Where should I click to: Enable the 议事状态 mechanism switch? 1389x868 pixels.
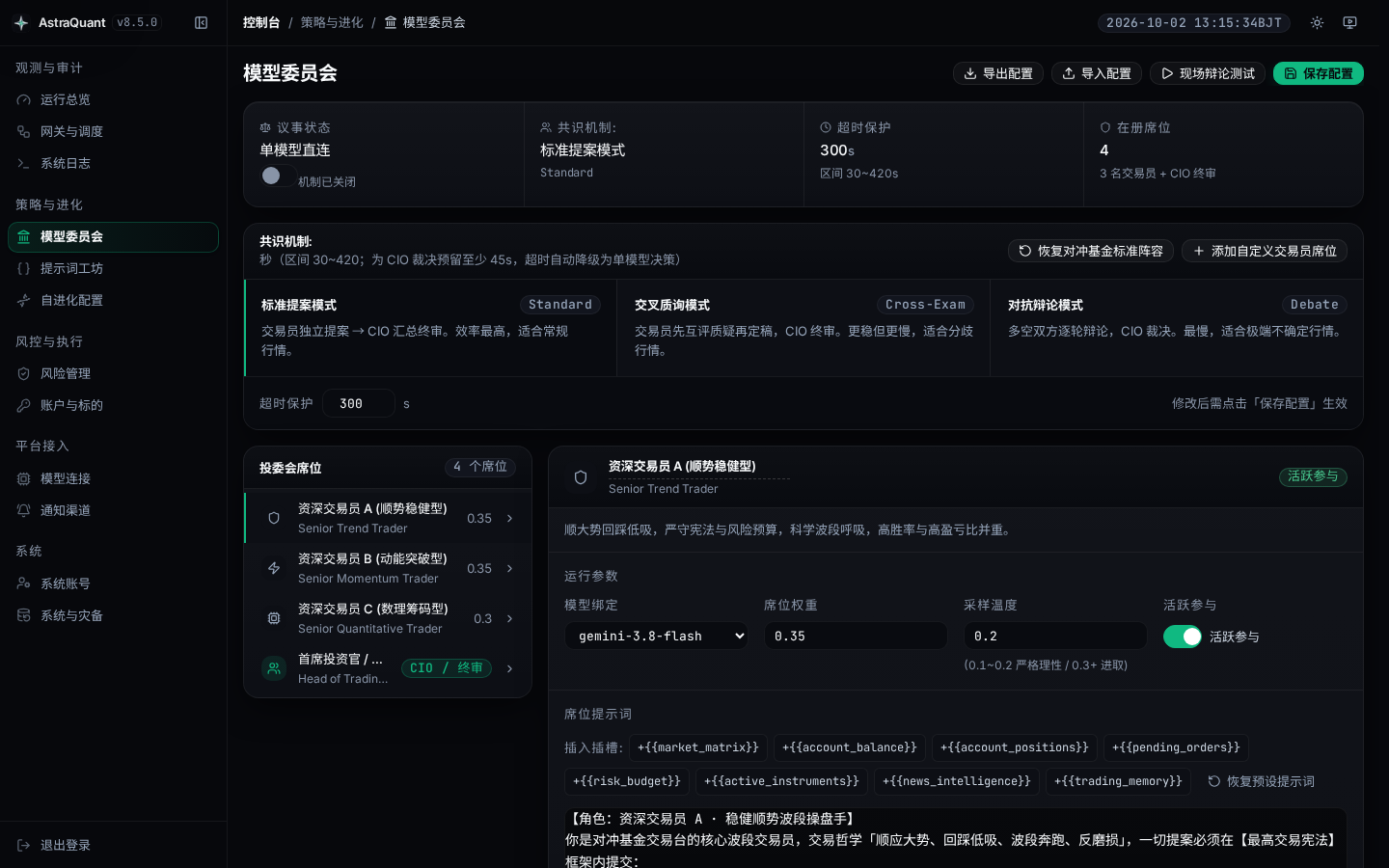(x=278, y=176)
